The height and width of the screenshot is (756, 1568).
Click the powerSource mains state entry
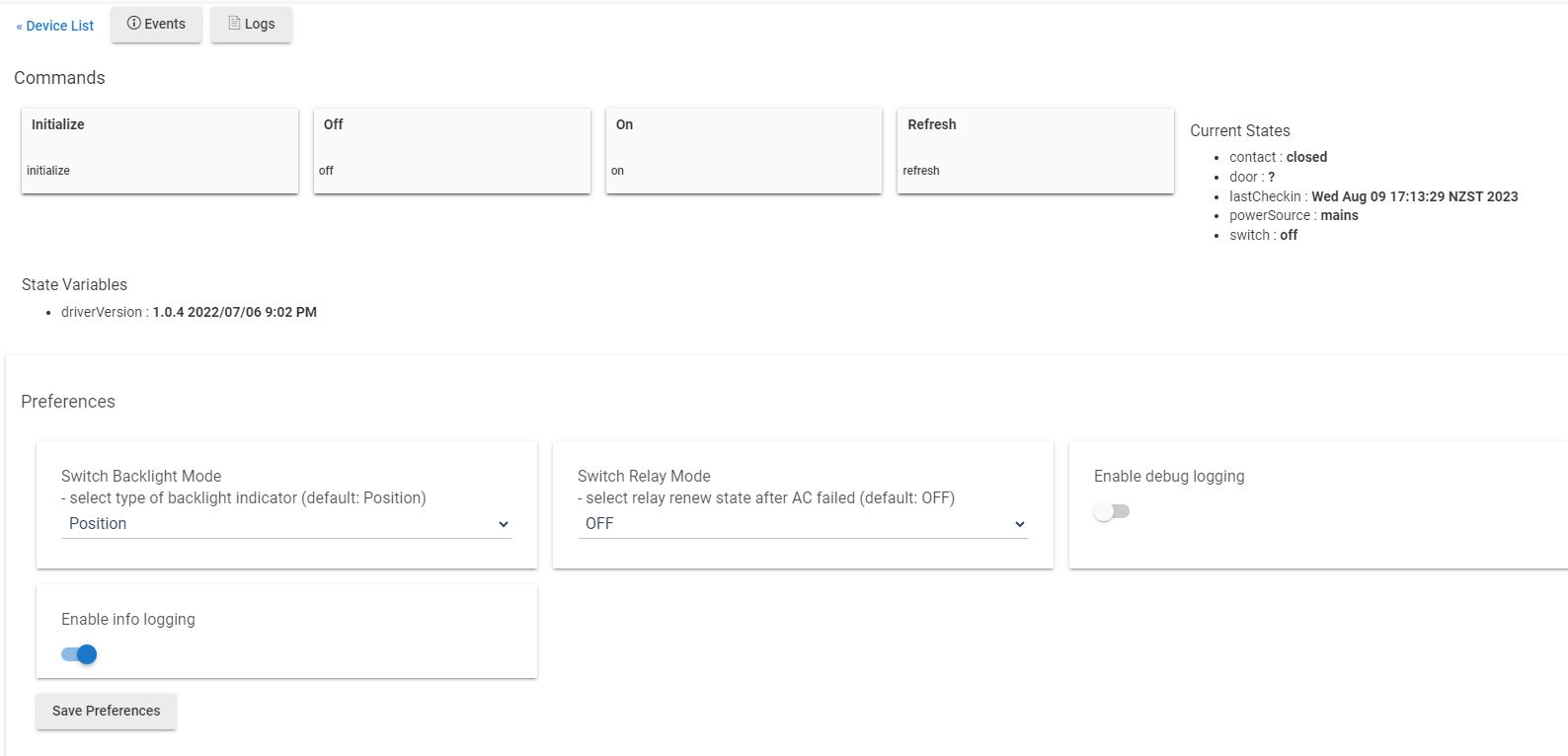tap(1294, 215)
